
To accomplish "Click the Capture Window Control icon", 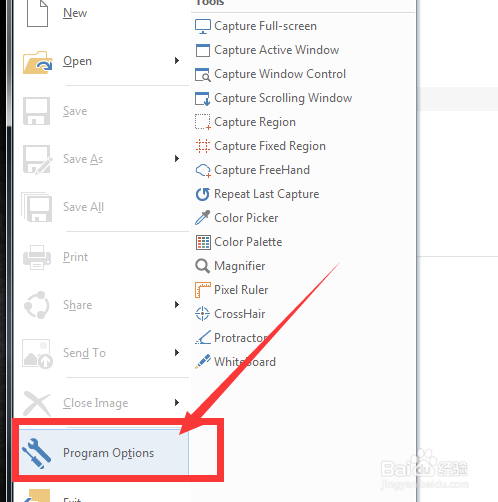I will click(x=203, y=74).
